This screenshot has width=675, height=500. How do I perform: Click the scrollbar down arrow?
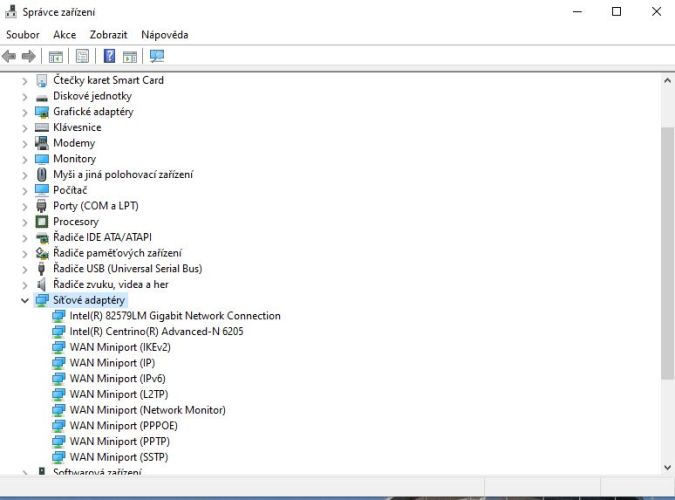pyautogui.click(x=667, y=467)
